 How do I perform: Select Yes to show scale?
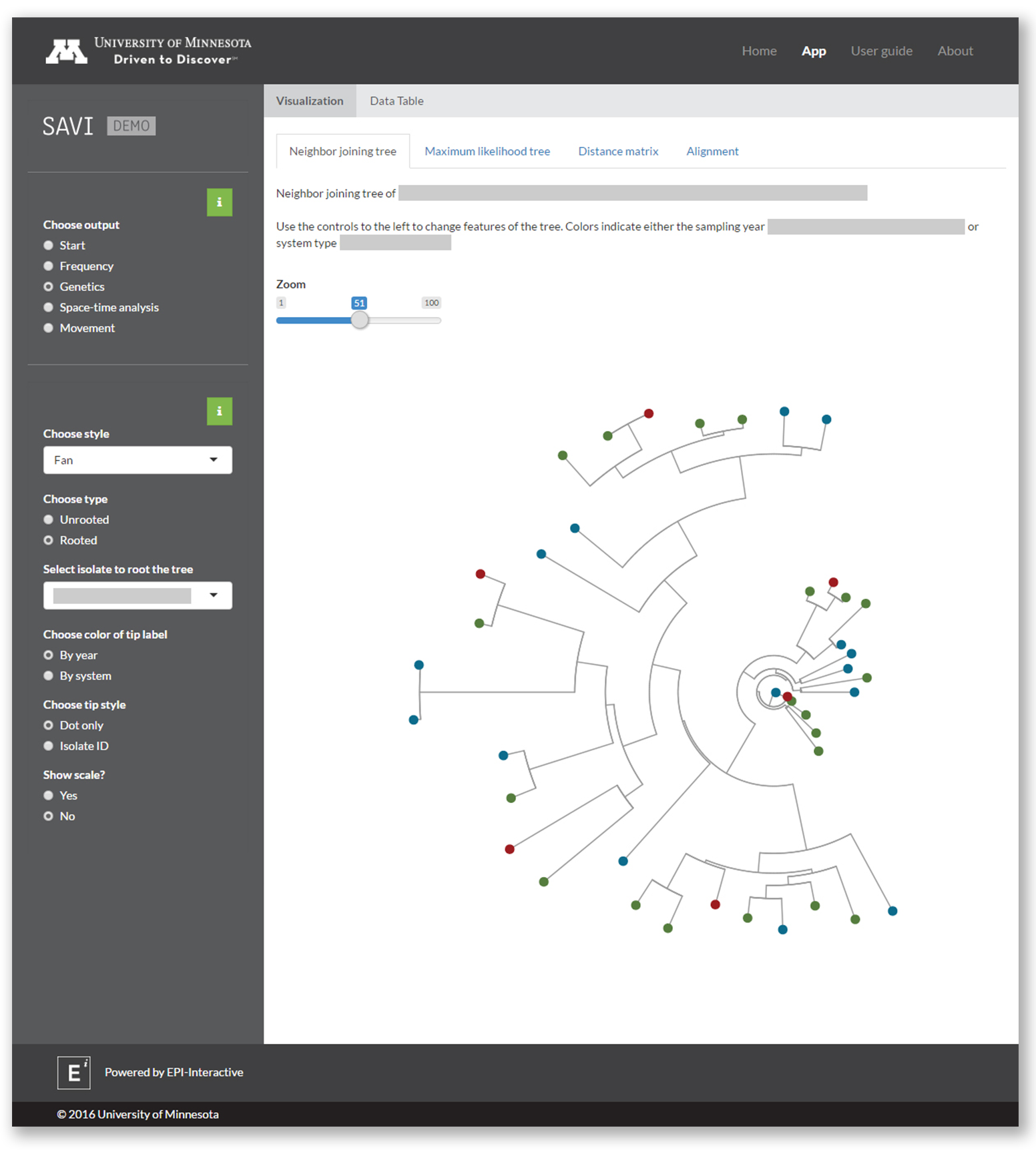tap(48, 796)
